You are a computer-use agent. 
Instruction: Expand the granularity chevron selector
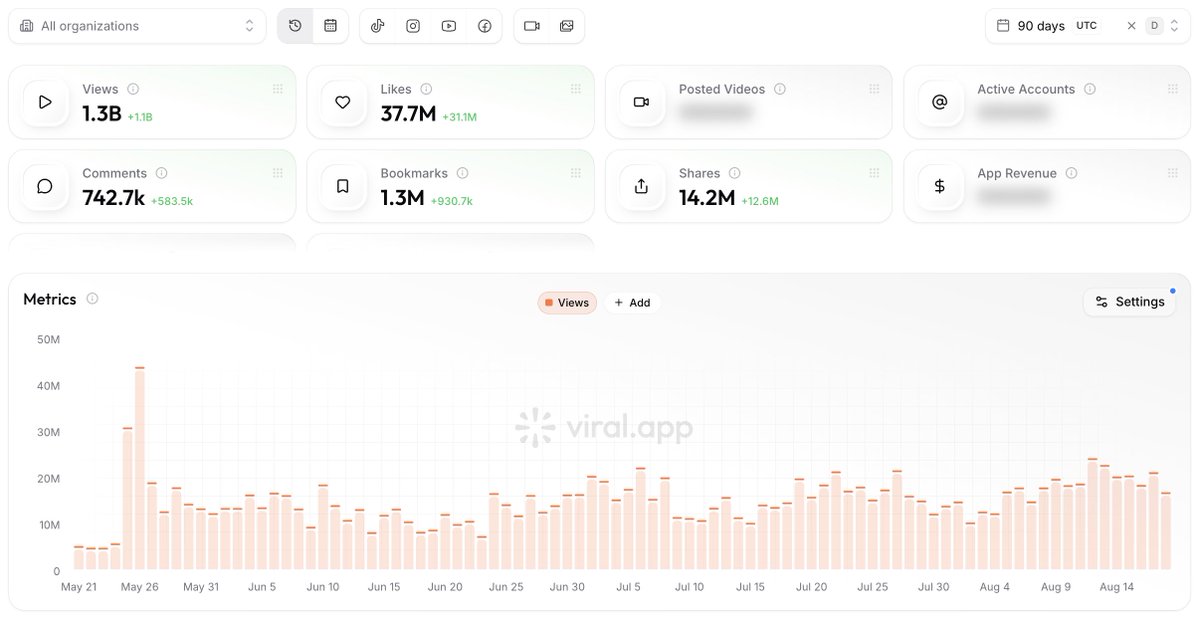pyautogui.click(x=1175, y=26)
